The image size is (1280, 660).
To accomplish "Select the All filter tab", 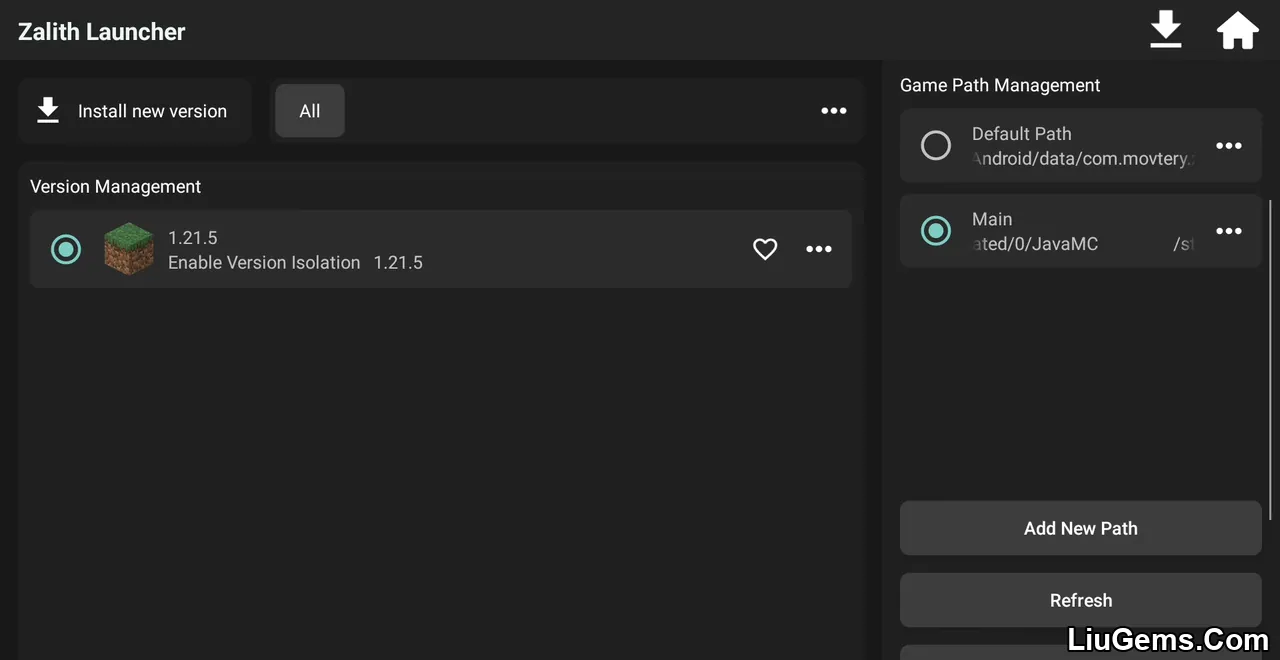I will pyautogui.click(x=310, y=111).
